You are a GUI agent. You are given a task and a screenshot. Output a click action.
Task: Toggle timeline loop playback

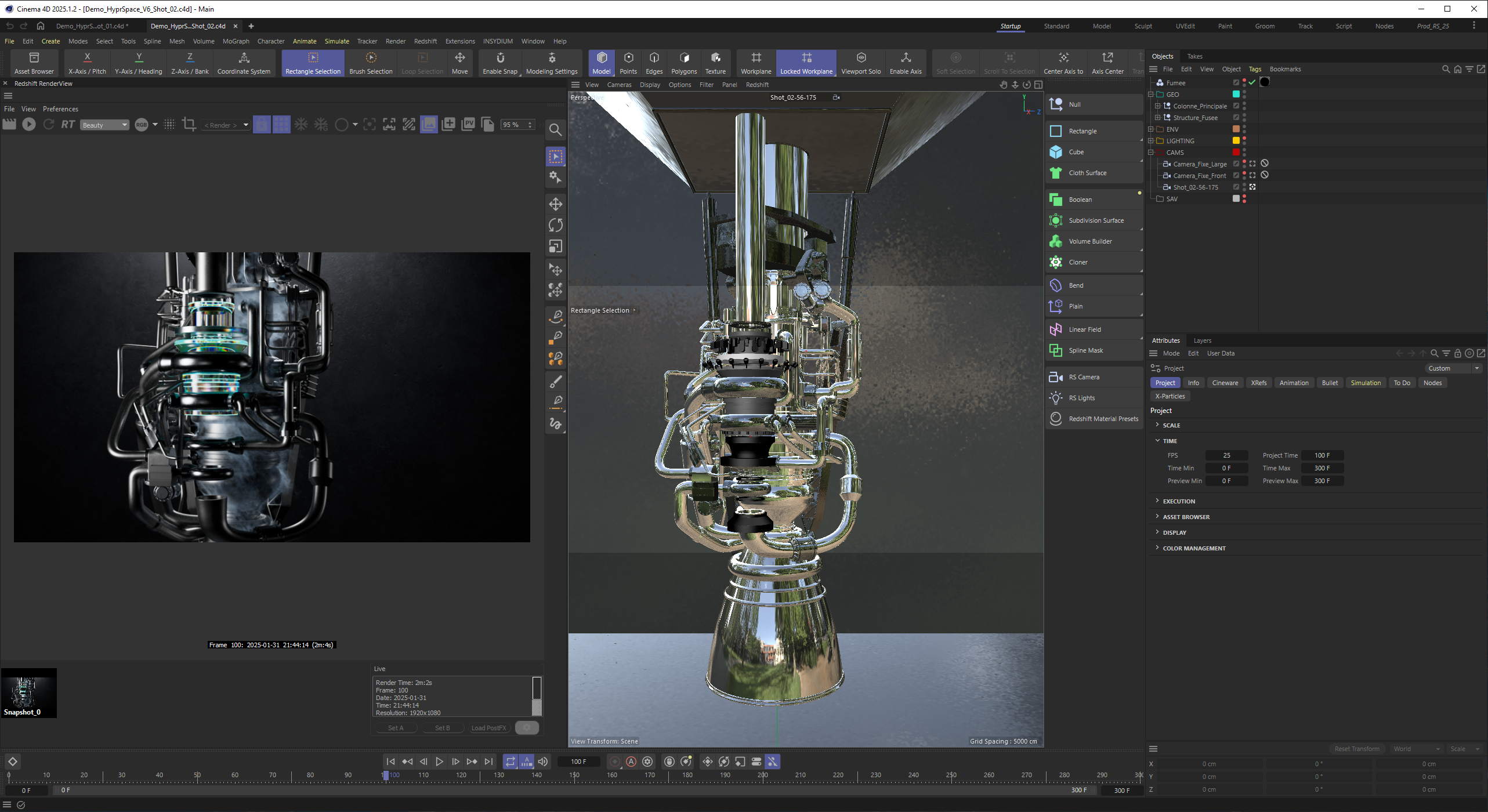click(510, 762)
